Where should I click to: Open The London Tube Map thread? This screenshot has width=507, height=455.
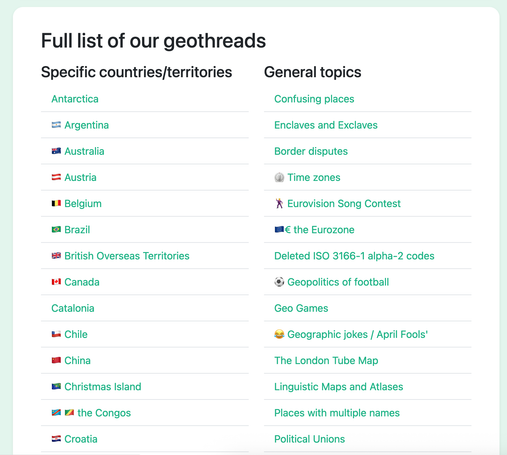[326, 361]
